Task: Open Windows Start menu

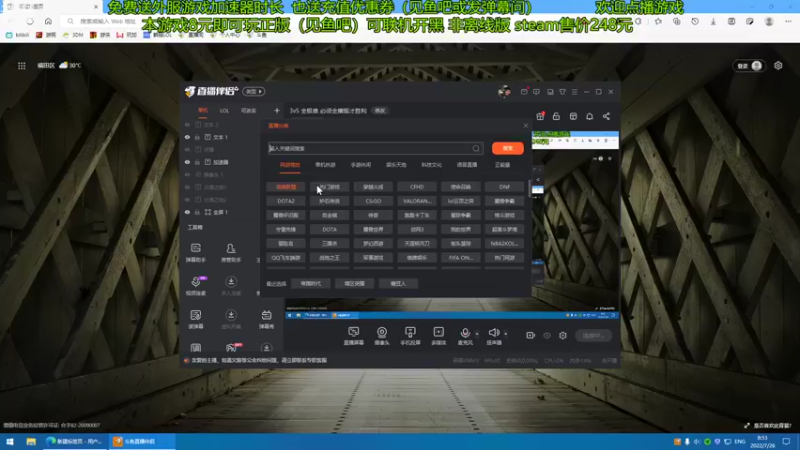Action: pyautogui.click(x=10, y=441)
